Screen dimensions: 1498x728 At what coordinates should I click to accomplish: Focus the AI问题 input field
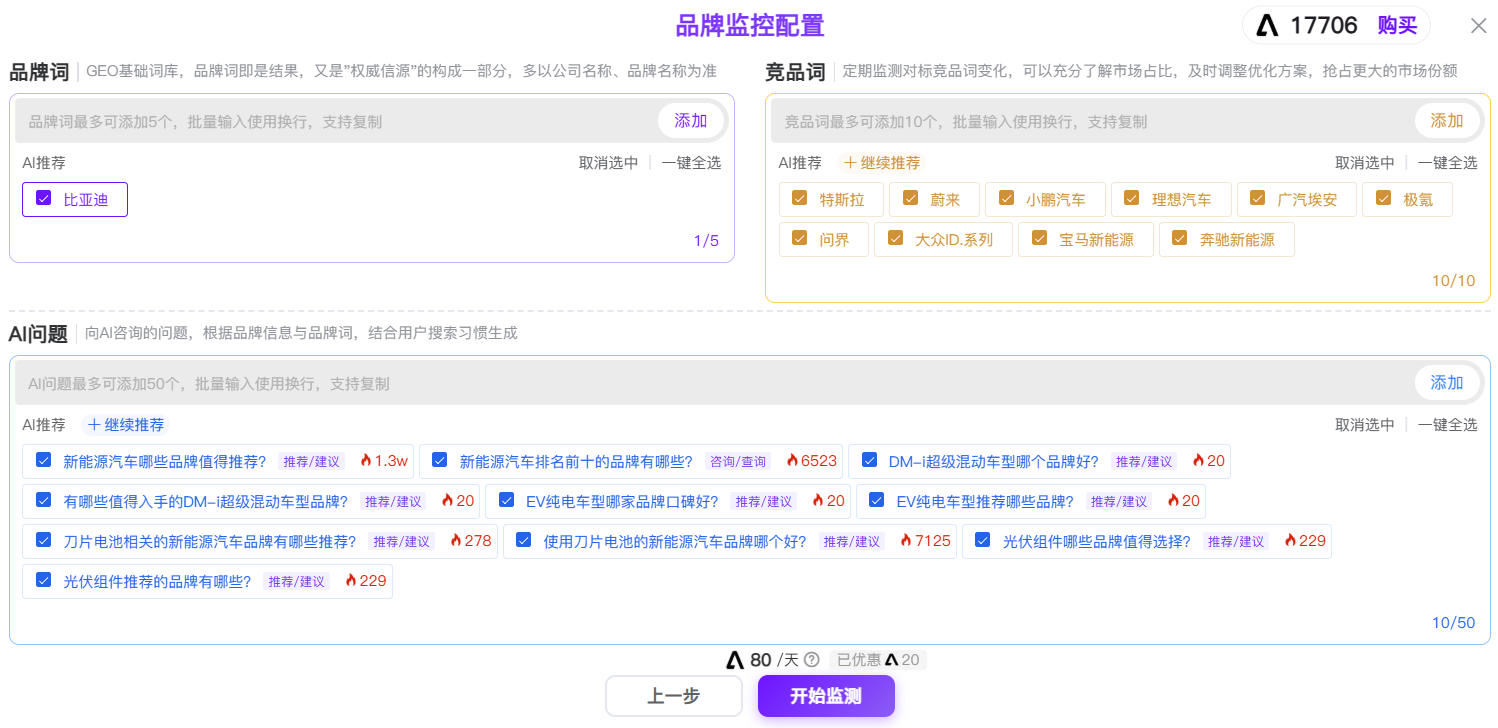click(700, 383)
